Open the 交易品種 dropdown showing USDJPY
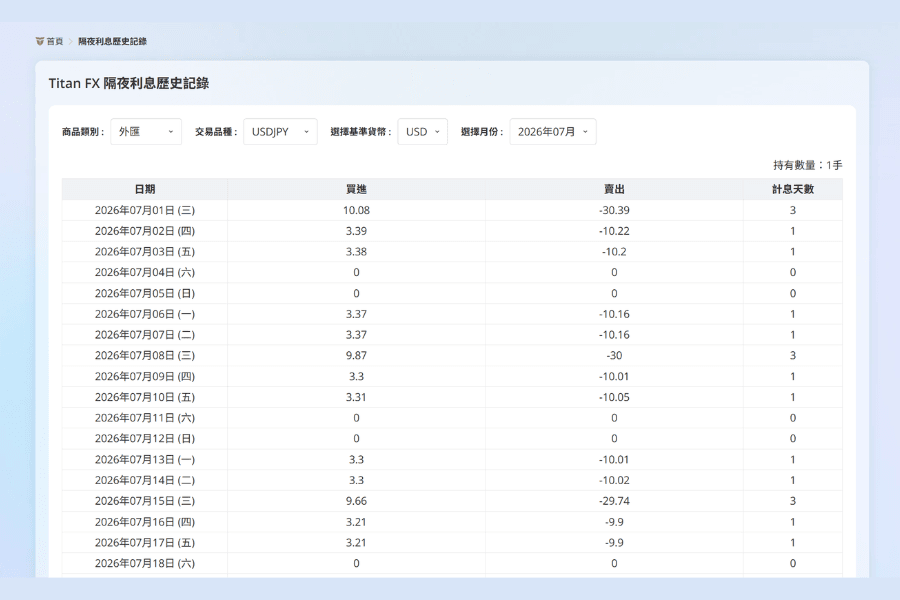The image size is (900, 600). point(280,131)
